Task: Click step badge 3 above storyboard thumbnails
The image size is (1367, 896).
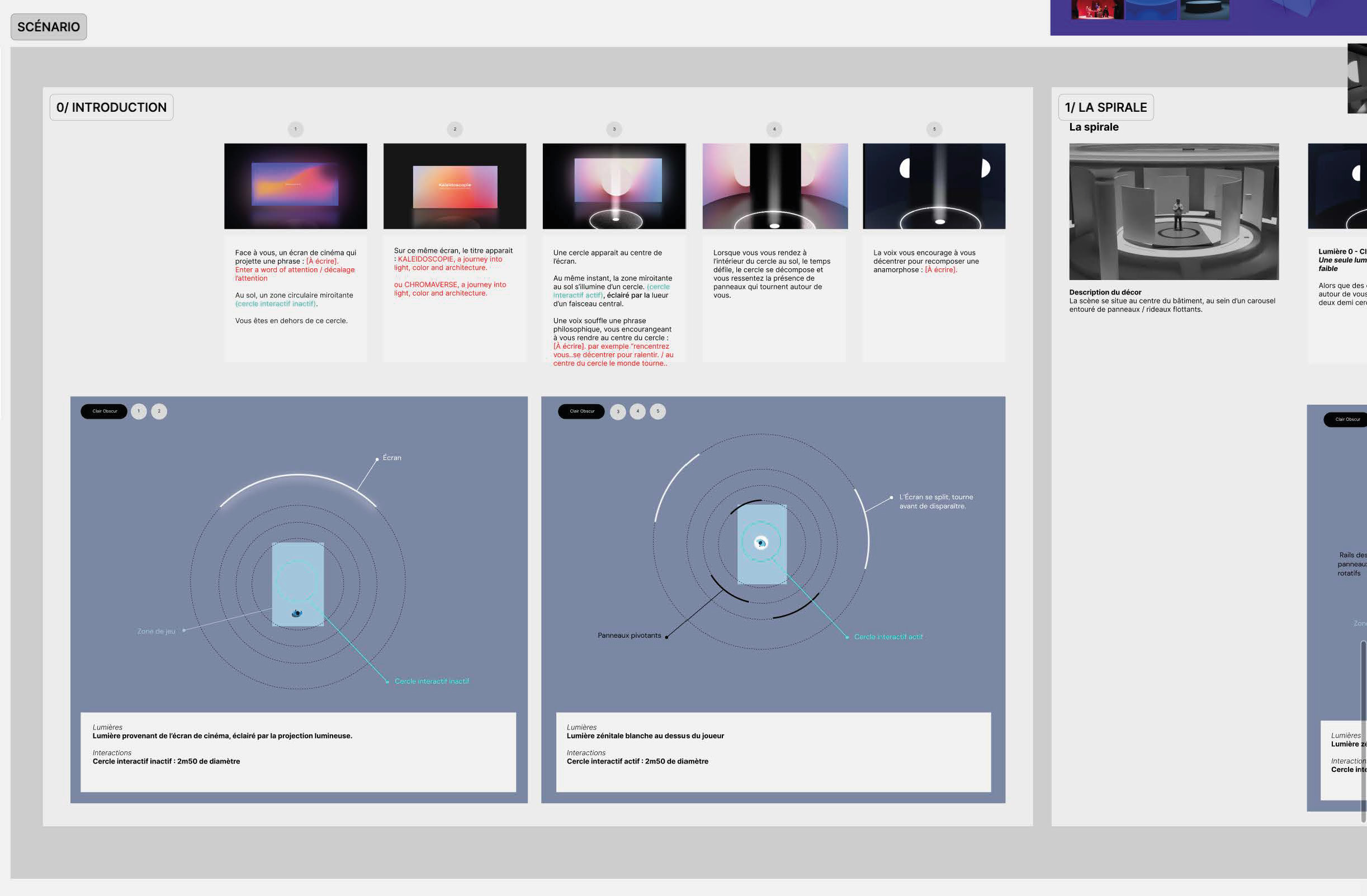Action: point(614,129)
